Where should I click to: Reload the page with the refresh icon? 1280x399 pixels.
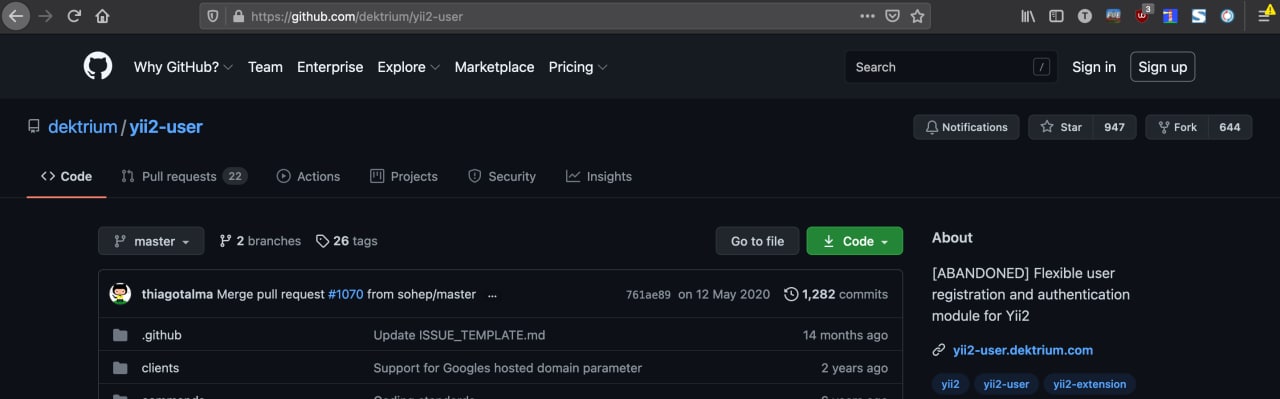tap(73, 16)
